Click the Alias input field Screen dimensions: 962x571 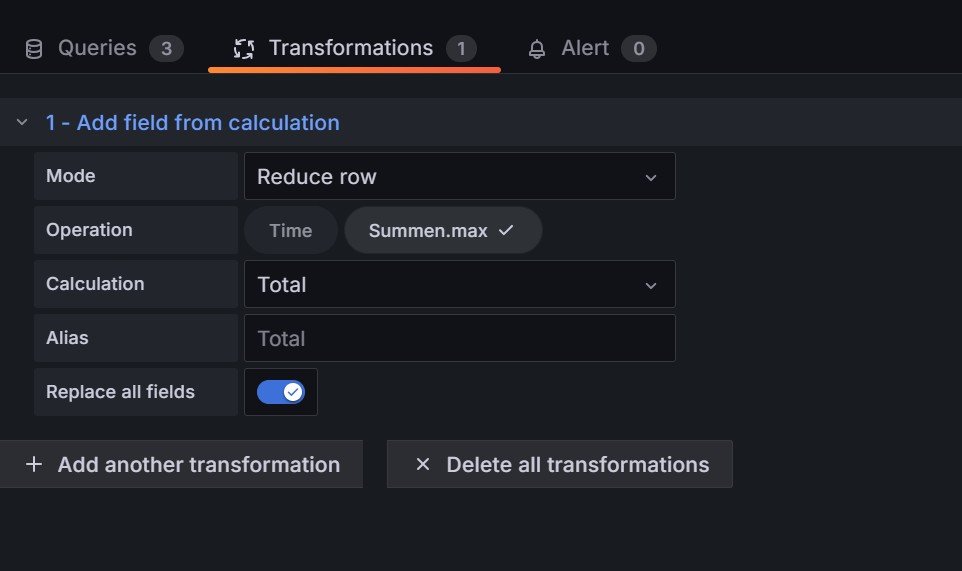[x=459, y=339]
